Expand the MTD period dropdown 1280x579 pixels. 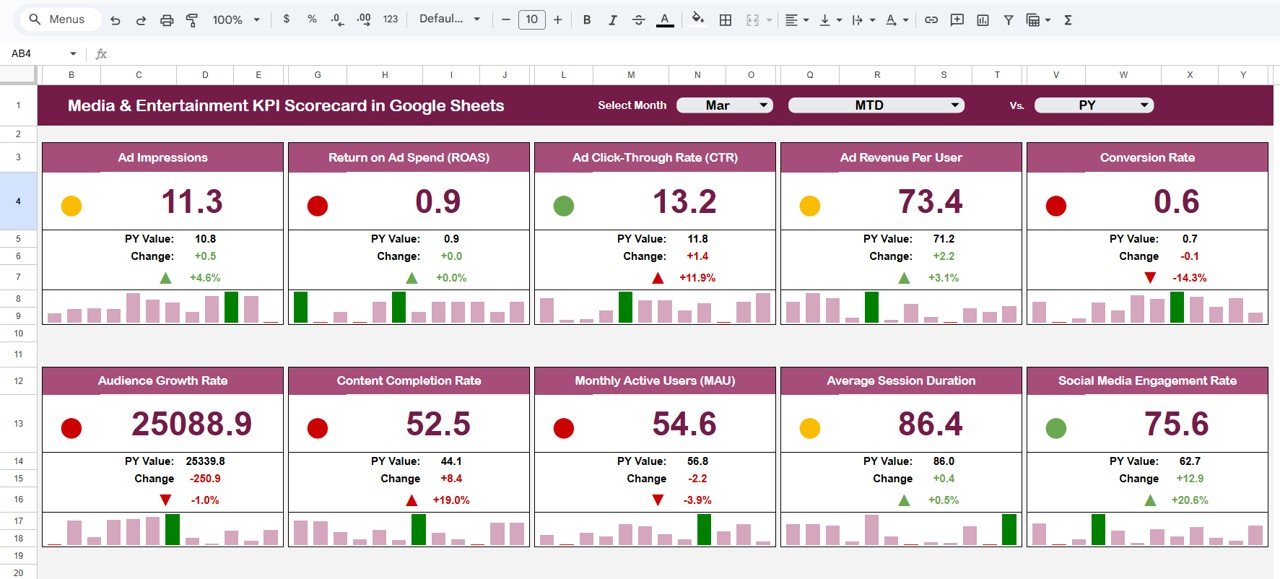pos(875,104)
